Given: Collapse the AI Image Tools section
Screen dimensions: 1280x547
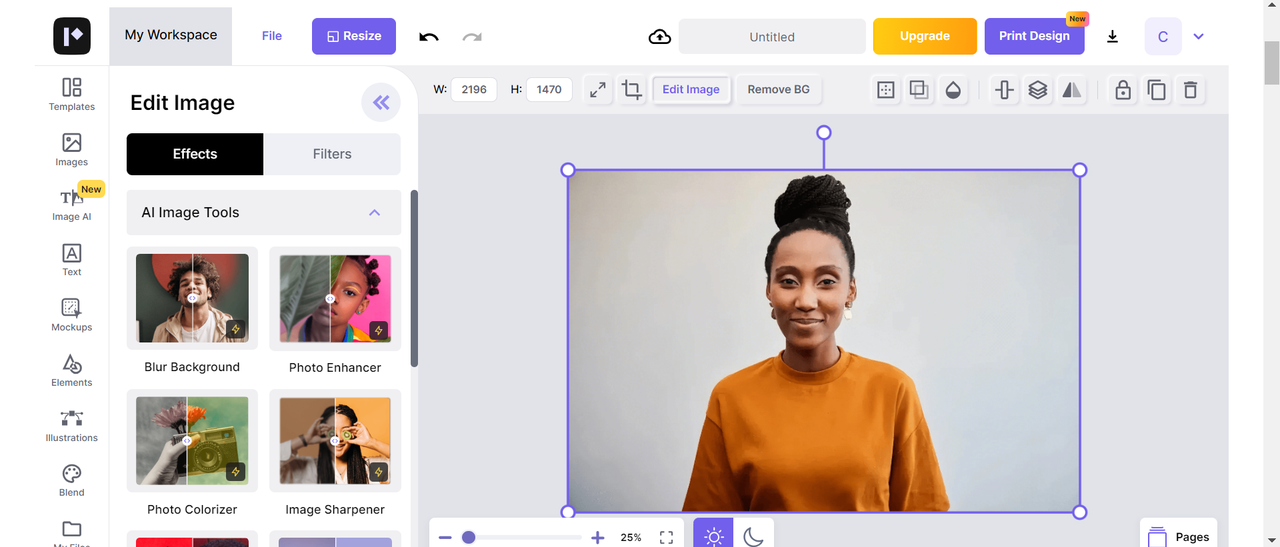Looking at the screenshot, I should [375, 212].
